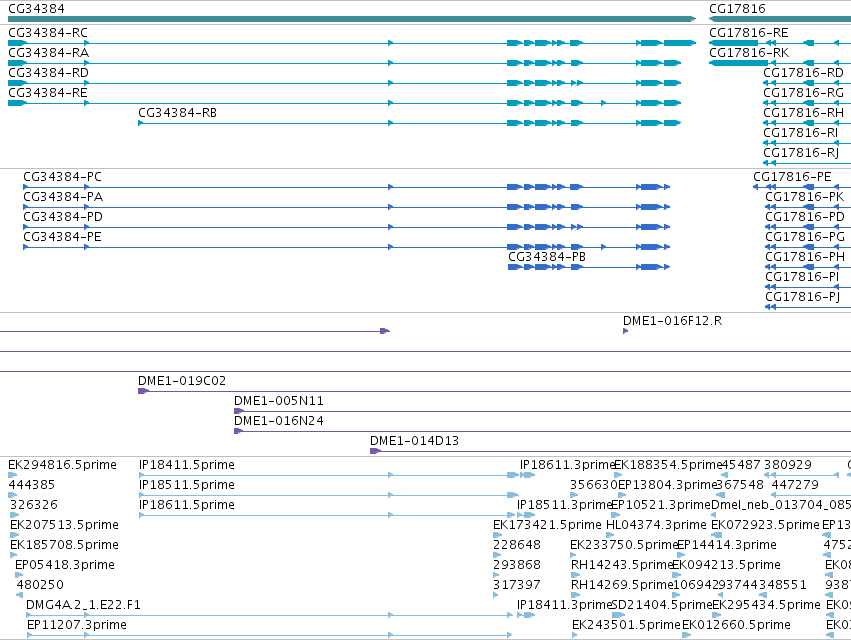Viewport: 851px width, 640px height.
Task: Click the DME1-016F12.R clone label
Action: point(672,321)
